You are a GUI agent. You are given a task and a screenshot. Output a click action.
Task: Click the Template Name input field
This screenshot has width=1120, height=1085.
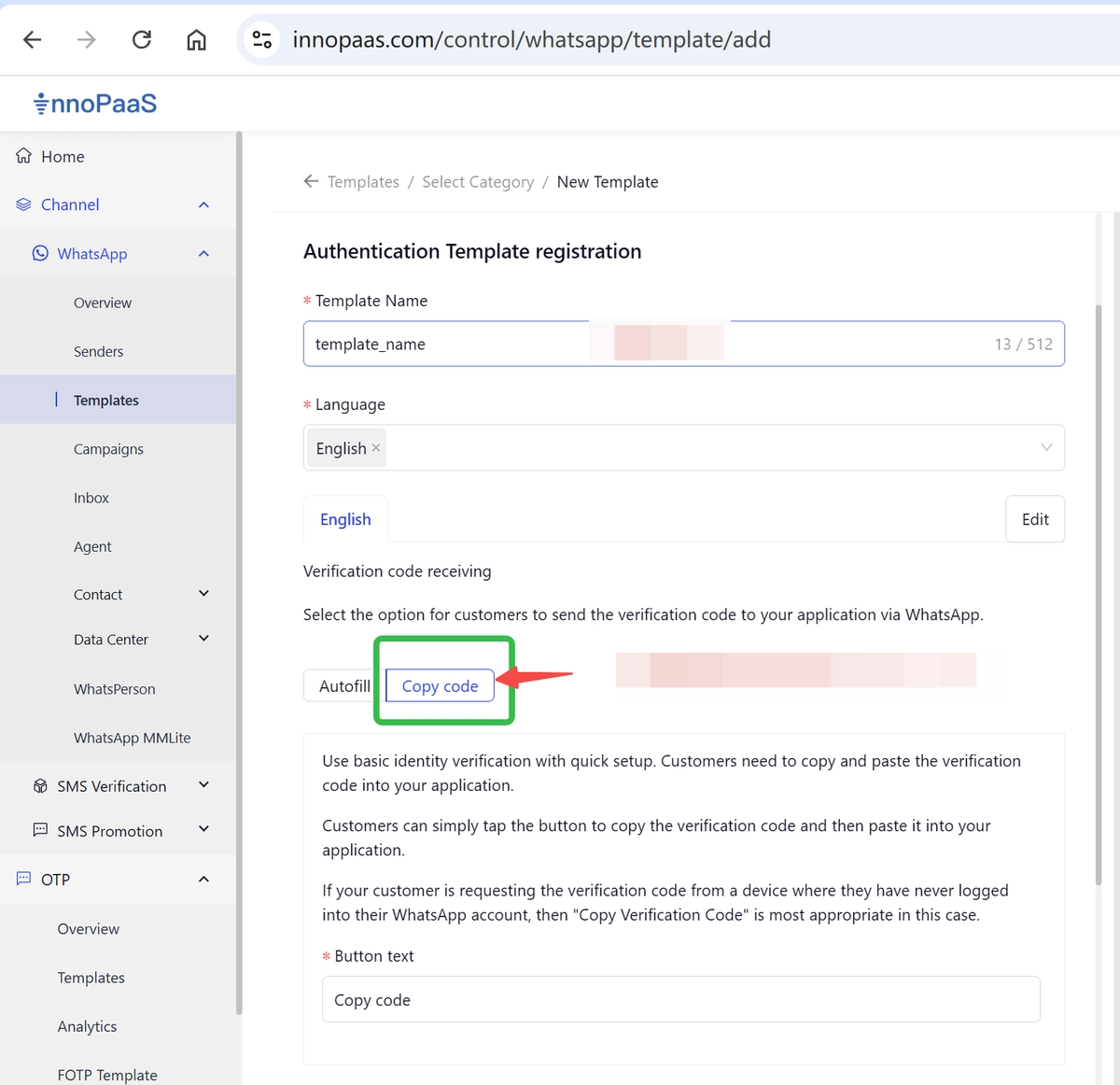(448, 345)
